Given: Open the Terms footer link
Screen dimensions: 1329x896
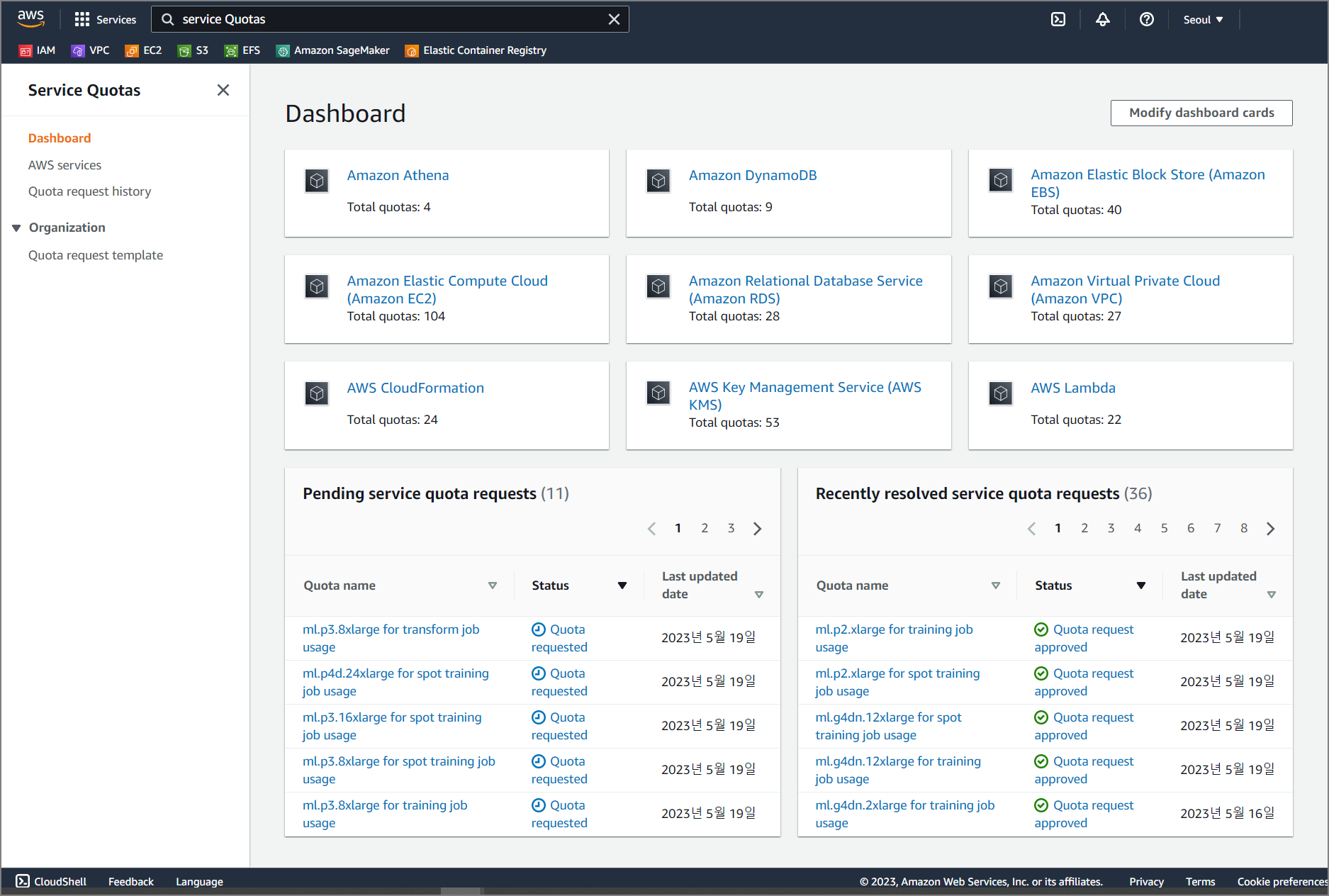Looking at the screenshot, I should point(1200,881).
